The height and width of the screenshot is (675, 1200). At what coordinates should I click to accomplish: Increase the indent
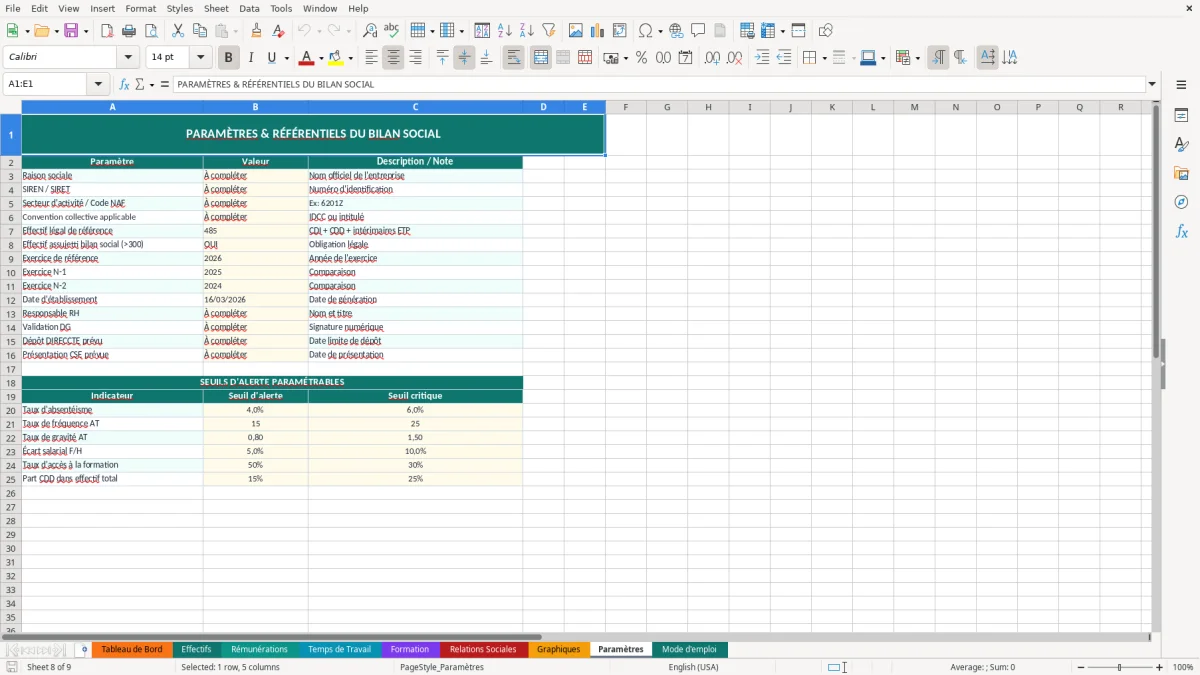click(762, 58)
